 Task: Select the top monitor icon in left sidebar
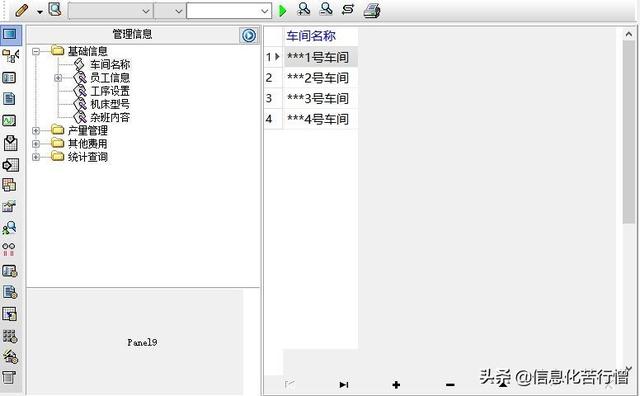coord(10,34)
